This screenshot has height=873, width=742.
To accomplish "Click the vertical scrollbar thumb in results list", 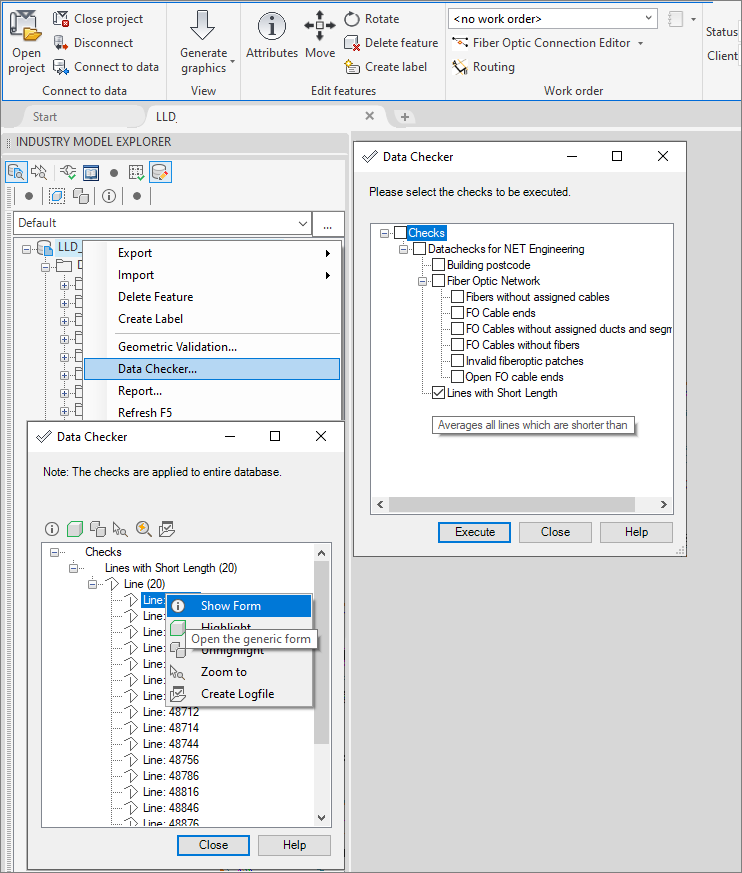I will (x=321, y=652).
